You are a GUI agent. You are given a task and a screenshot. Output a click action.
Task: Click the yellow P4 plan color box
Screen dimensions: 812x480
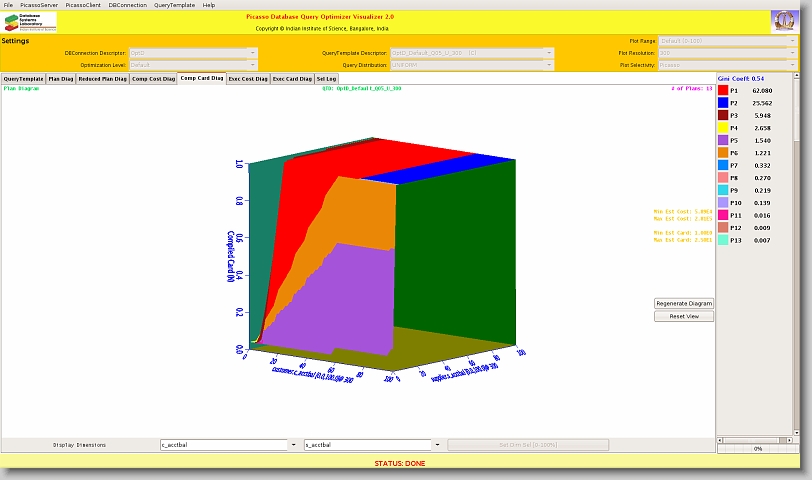pos(723,128)
